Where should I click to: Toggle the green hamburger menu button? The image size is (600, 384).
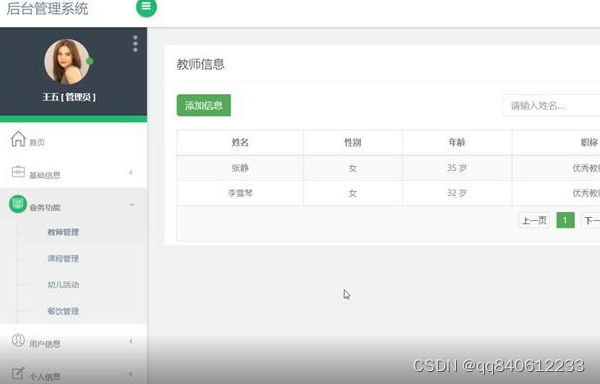tap(146, 7)
